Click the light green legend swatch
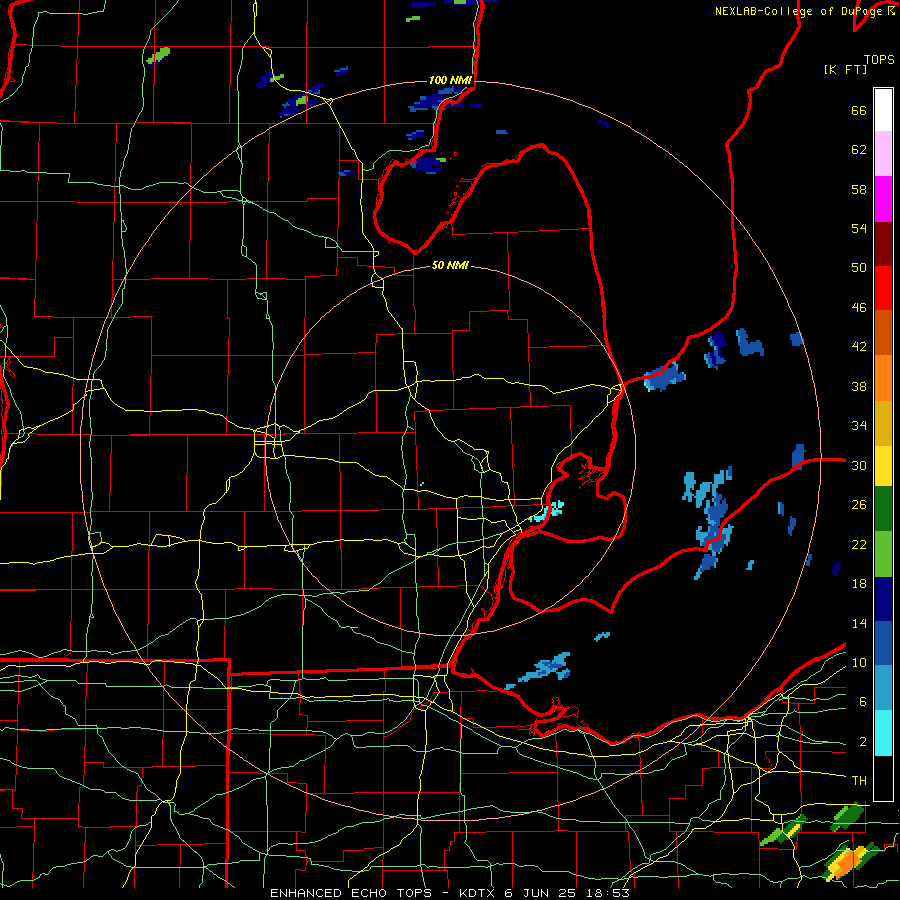Viewport: 900px width, 900px height. coord(883,554)
